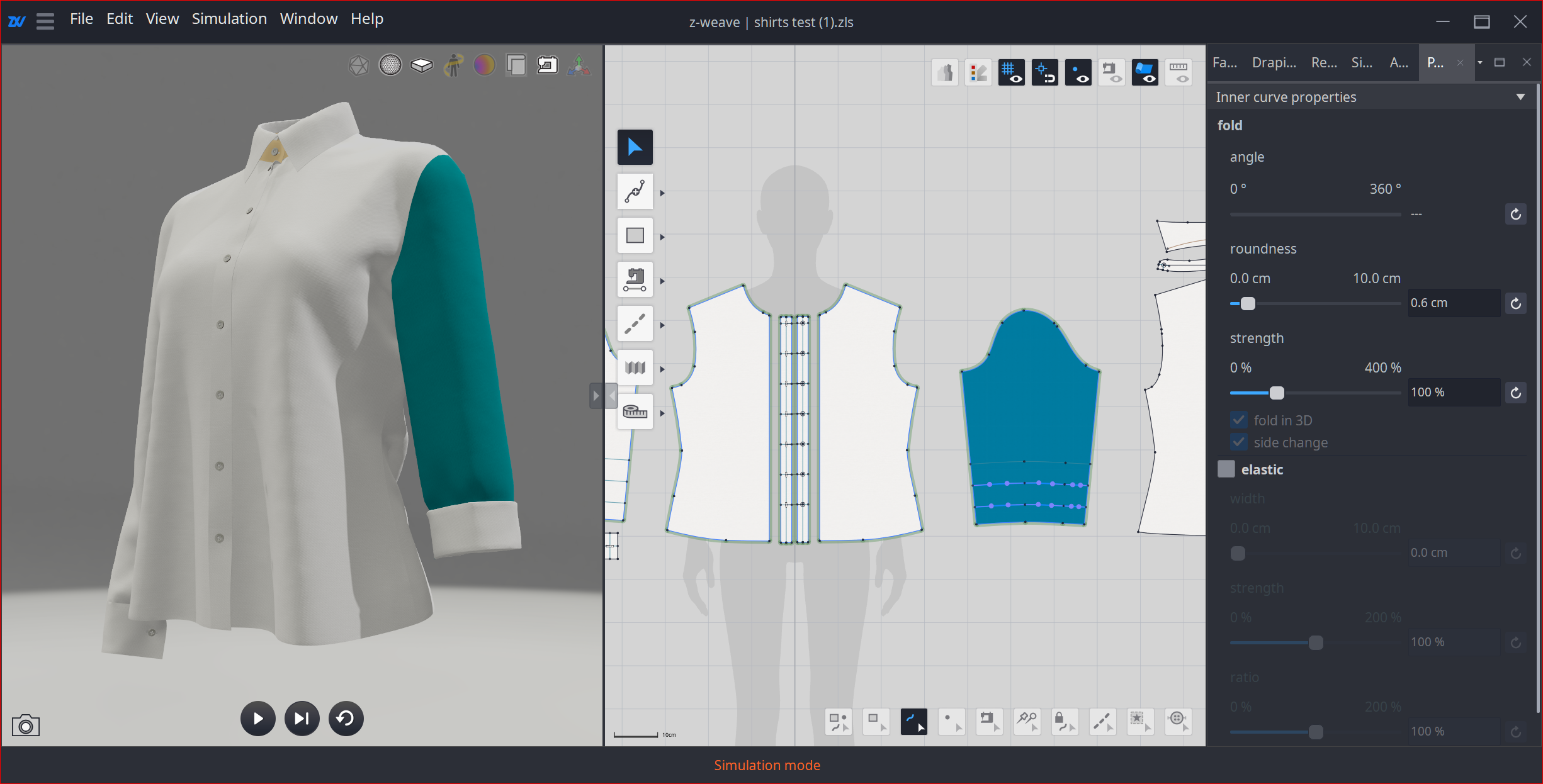Open the color-by-fabric paint icon
The height and width of the screenshot is (784, 1543).
pyautogui.click(x=978, y=72)
